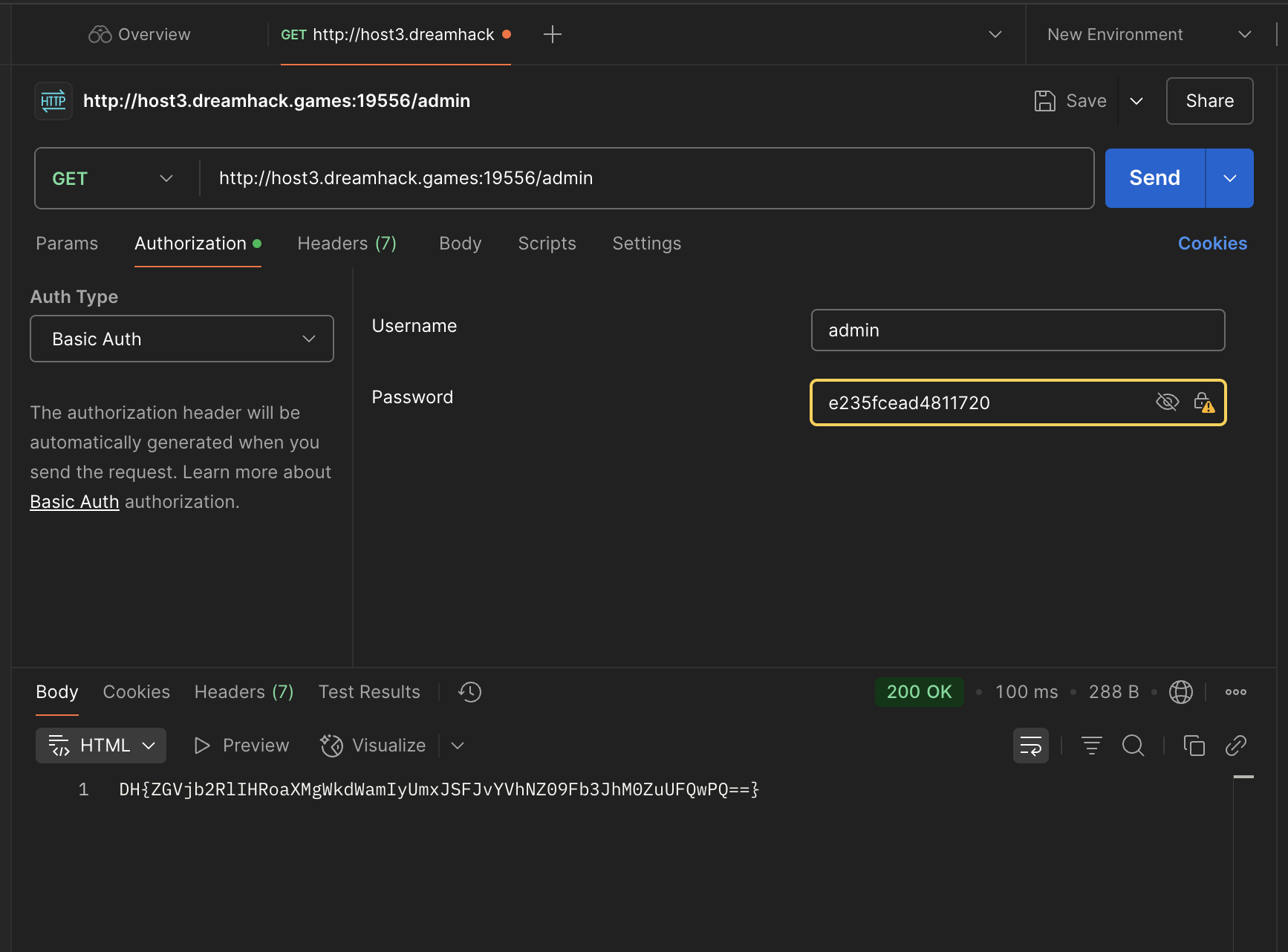Select the Authorization tab
The width and height of the screenshot is (1288, 952).
[x=198, y=244]
